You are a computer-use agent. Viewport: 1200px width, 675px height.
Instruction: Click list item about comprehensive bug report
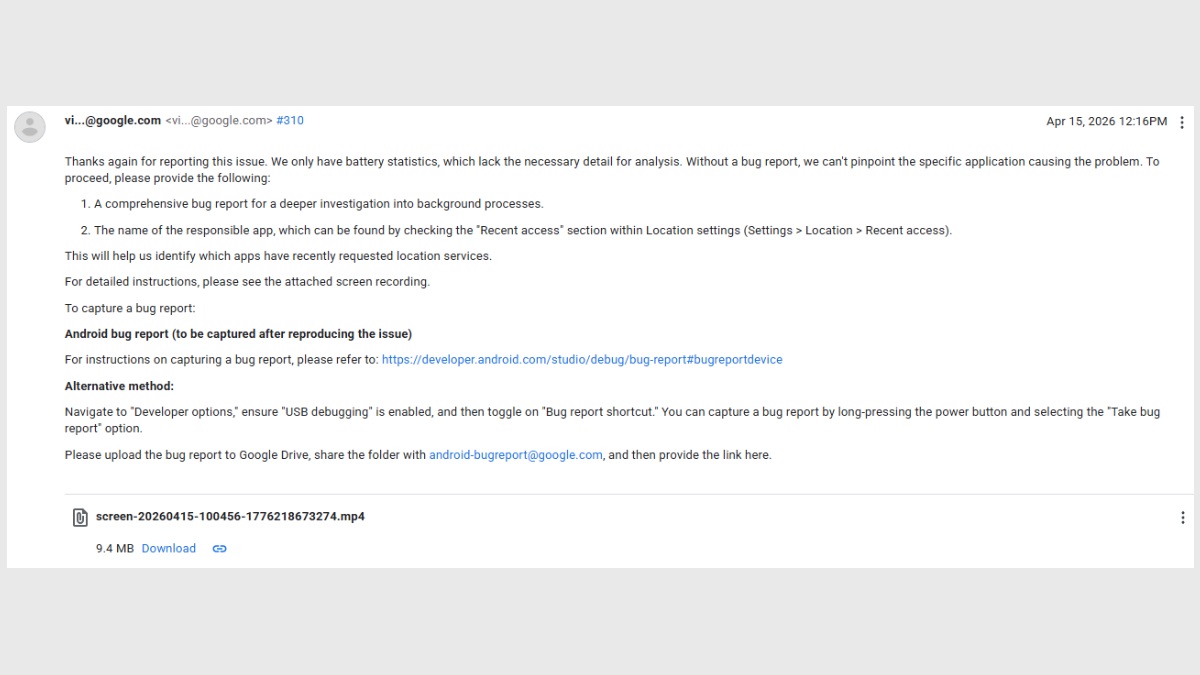pyautogui.click(x=318, y=204)
